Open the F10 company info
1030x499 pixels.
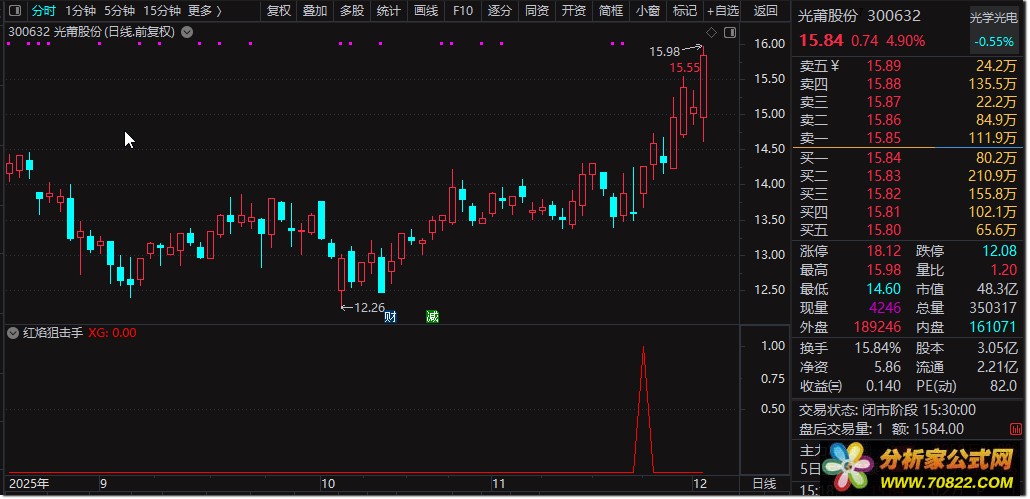click(462, 11)
